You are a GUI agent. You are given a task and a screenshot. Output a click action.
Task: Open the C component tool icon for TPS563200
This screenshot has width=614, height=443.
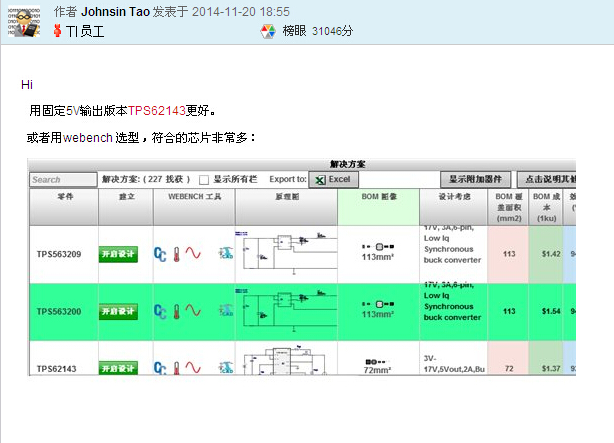pyautogui.click(x=160, y=312)
